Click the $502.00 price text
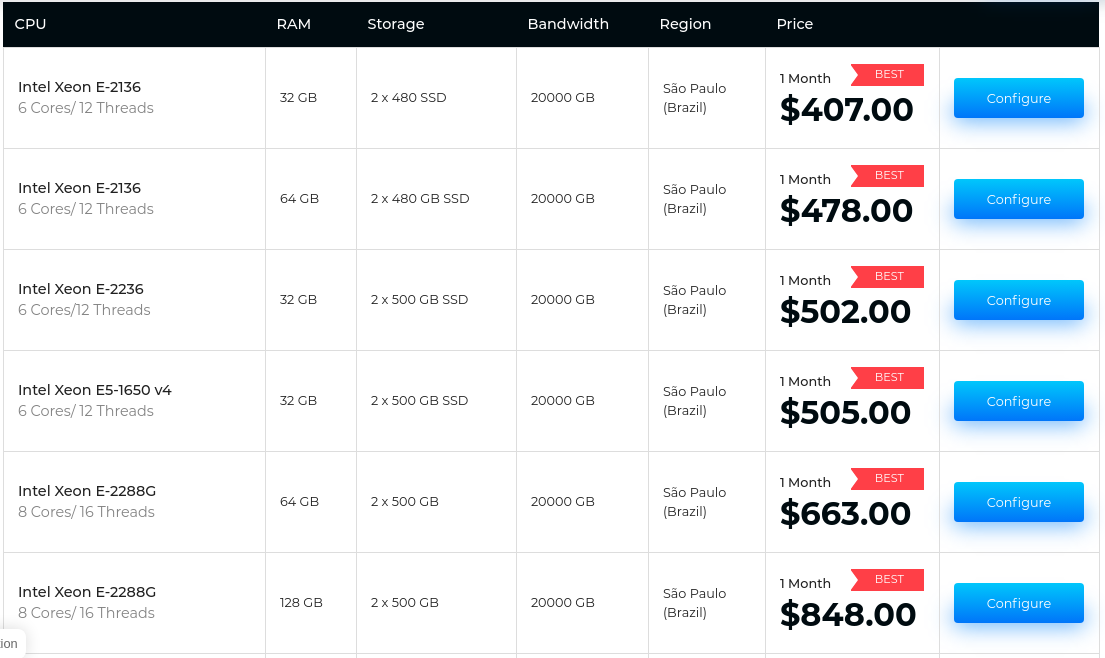 tap(845, 311)
